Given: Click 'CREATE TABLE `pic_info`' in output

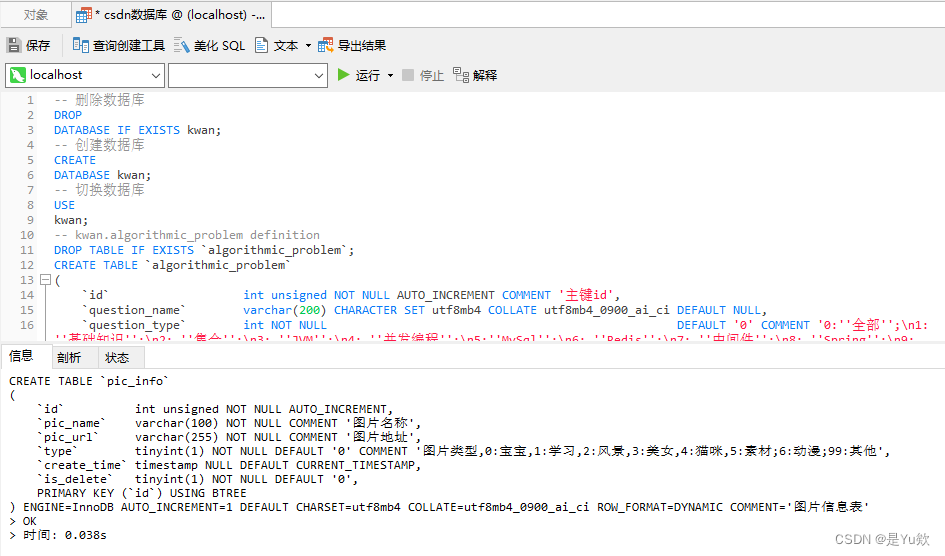Looking at the screenshot, I should tap(89, 381).
